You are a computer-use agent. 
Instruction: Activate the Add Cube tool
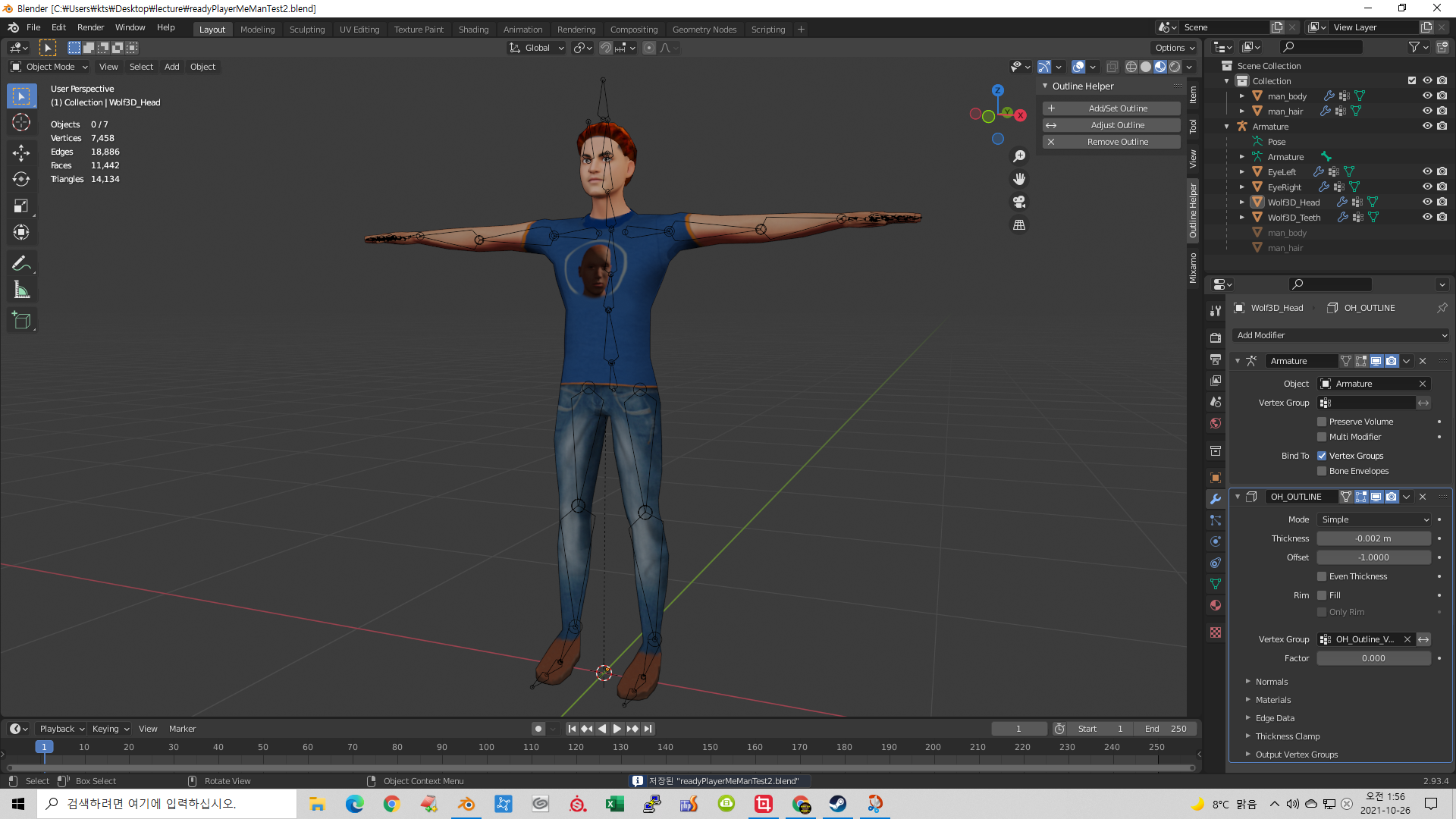pyautogui.click(x=21, y=321)
